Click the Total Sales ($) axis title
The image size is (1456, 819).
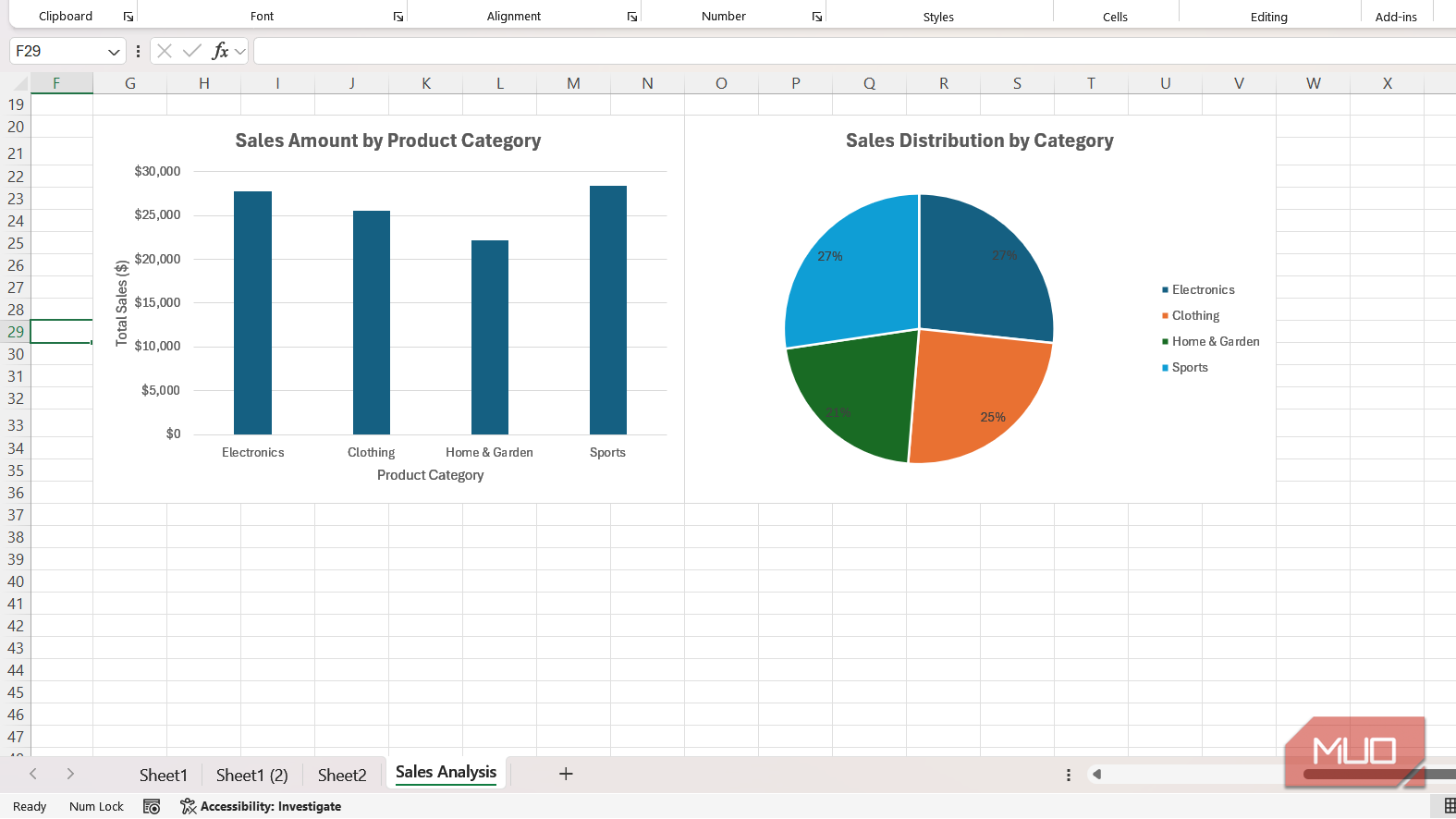[121, 303]
